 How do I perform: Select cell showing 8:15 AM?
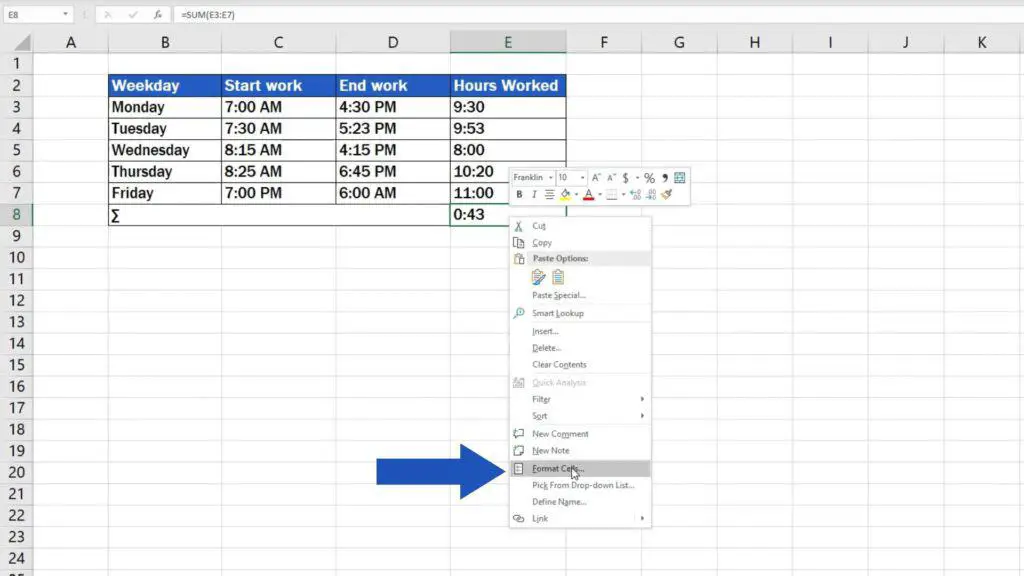278,150
